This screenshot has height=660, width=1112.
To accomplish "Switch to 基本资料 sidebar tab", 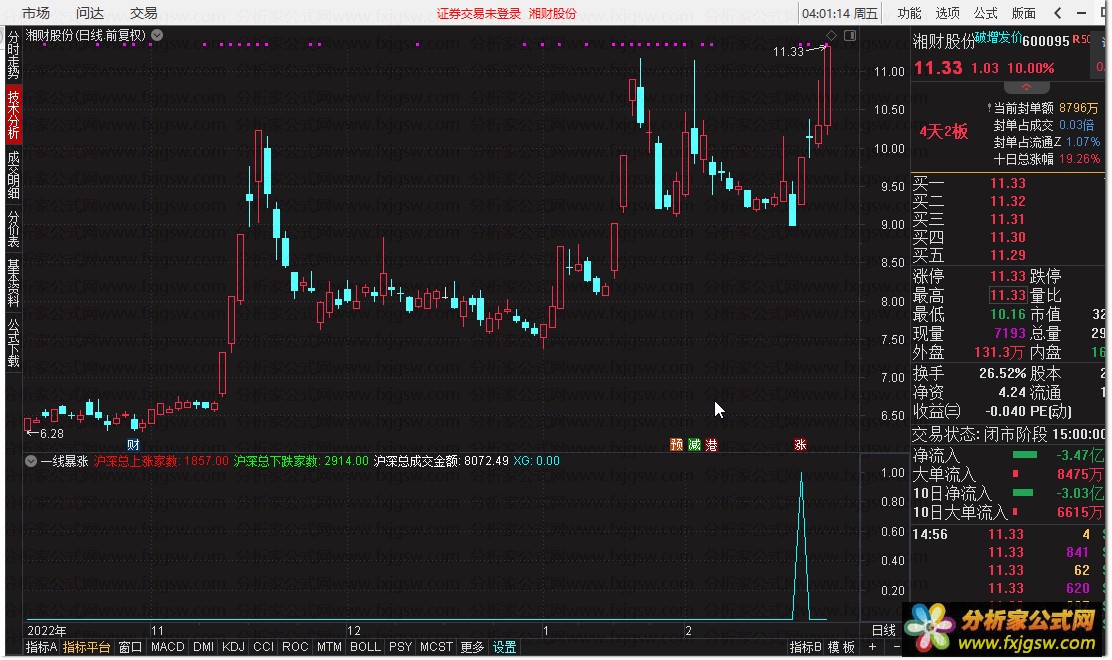I will [13, 283].
